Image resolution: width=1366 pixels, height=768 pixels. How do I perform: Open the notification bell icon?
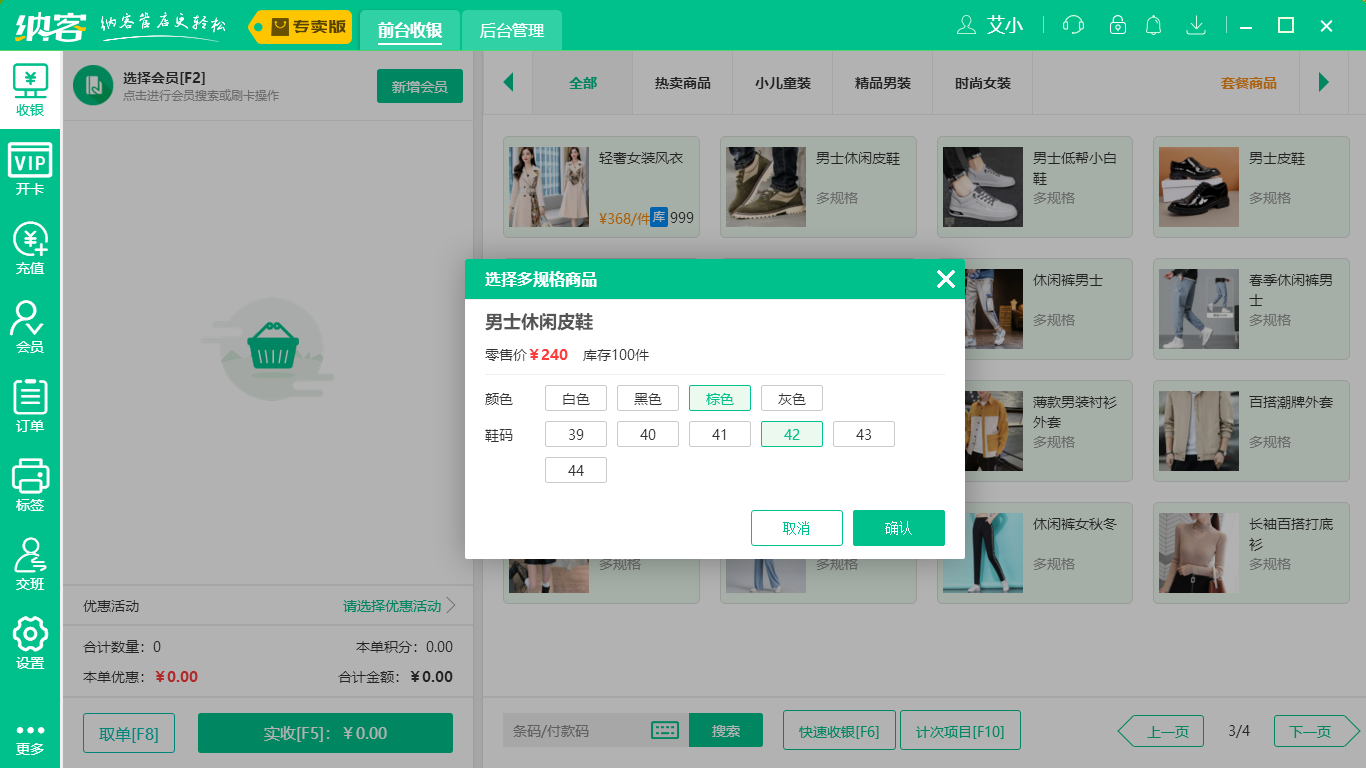(x=1154, y=25)
